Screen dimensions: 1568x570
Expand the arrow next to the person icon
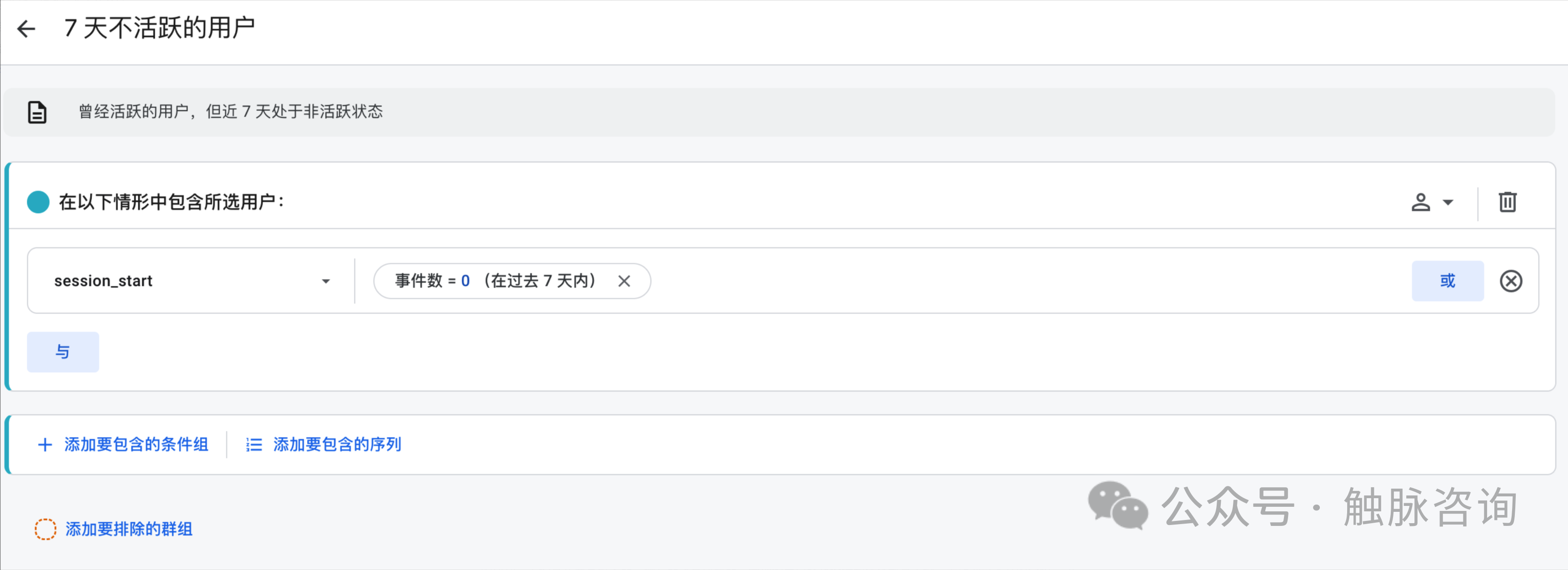(x=1449, y=202)
